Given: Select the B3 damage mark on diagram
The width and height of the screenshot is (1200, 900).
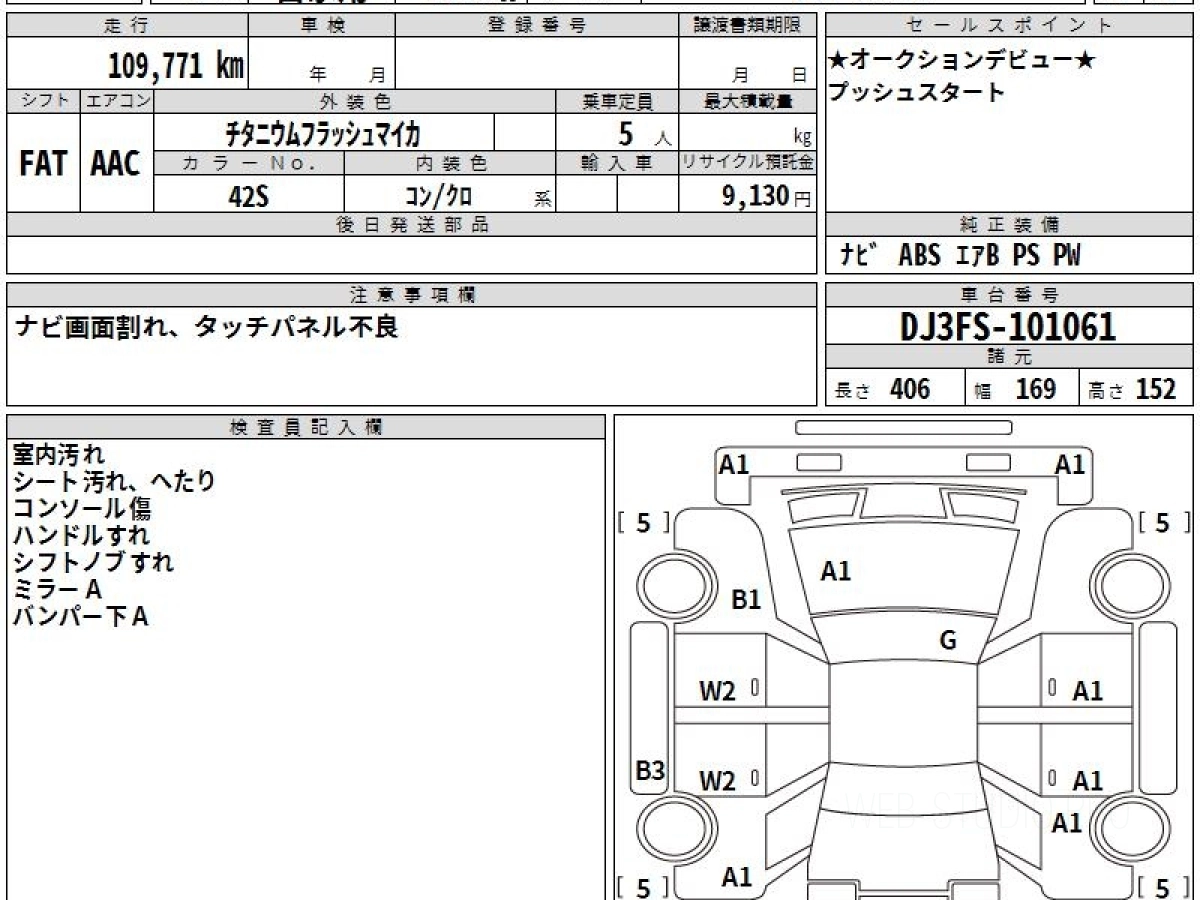Looking at the screenshot, I should [x=651, y=771].
